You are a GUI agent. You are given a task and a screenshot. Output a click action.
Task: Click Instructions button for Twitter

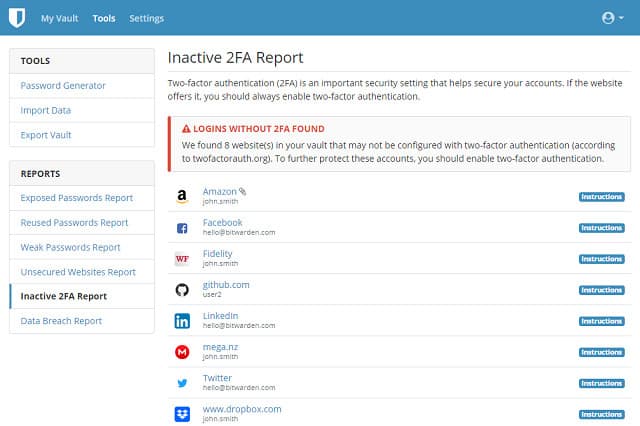coord(602,383)
